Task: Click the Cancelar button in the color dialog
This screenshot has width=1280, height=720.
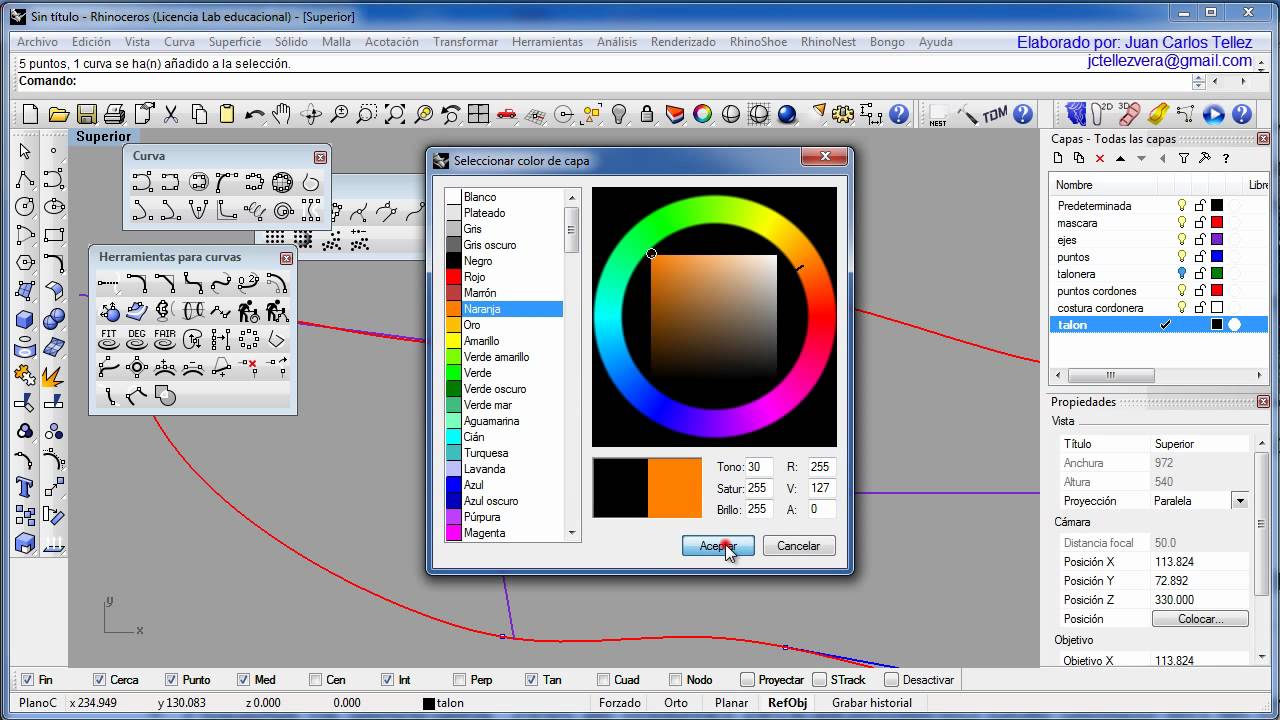Action: (799, 546)
